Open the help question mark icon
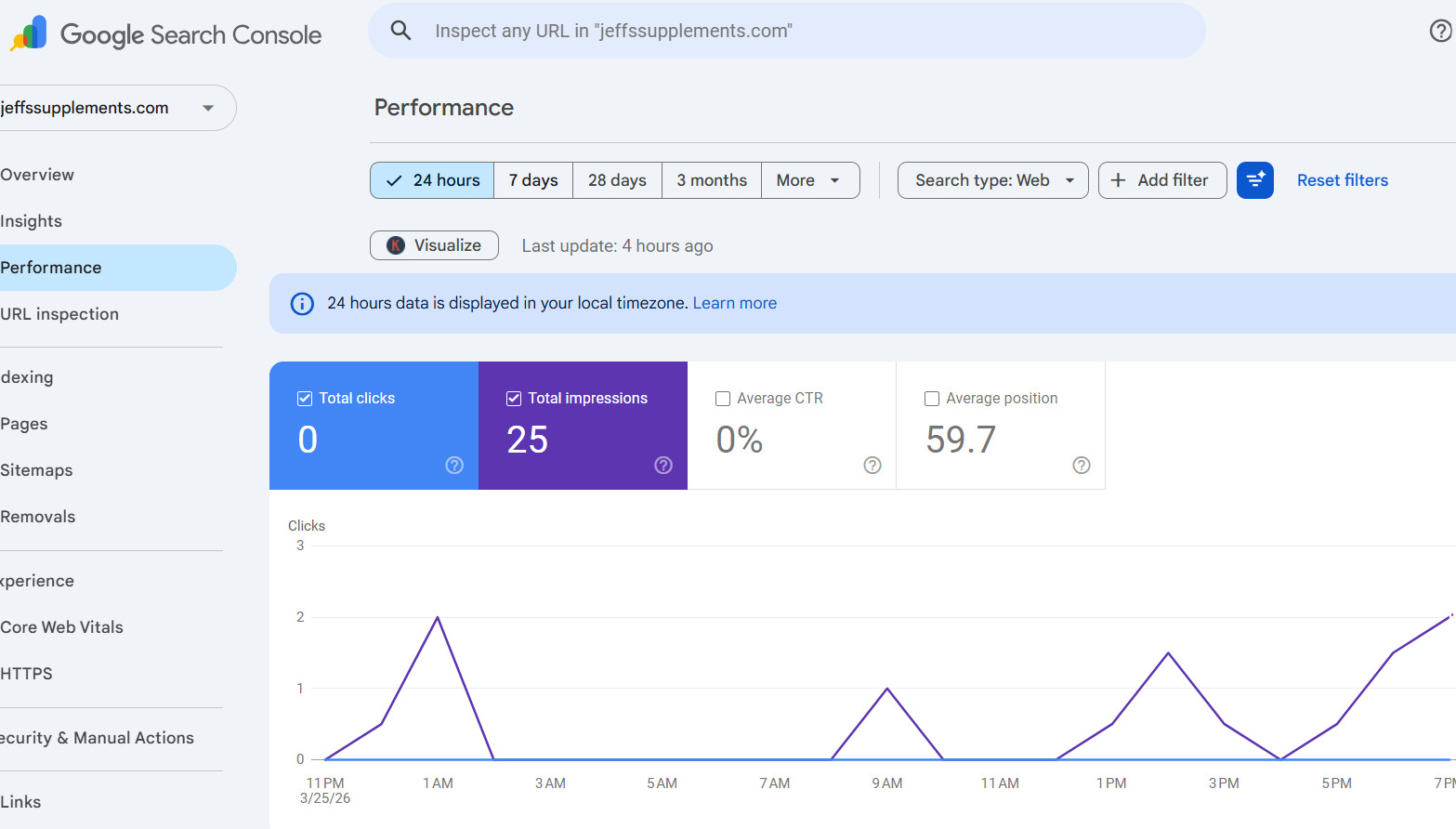This screenshot has width=1456, height=829. (1440, 31)
